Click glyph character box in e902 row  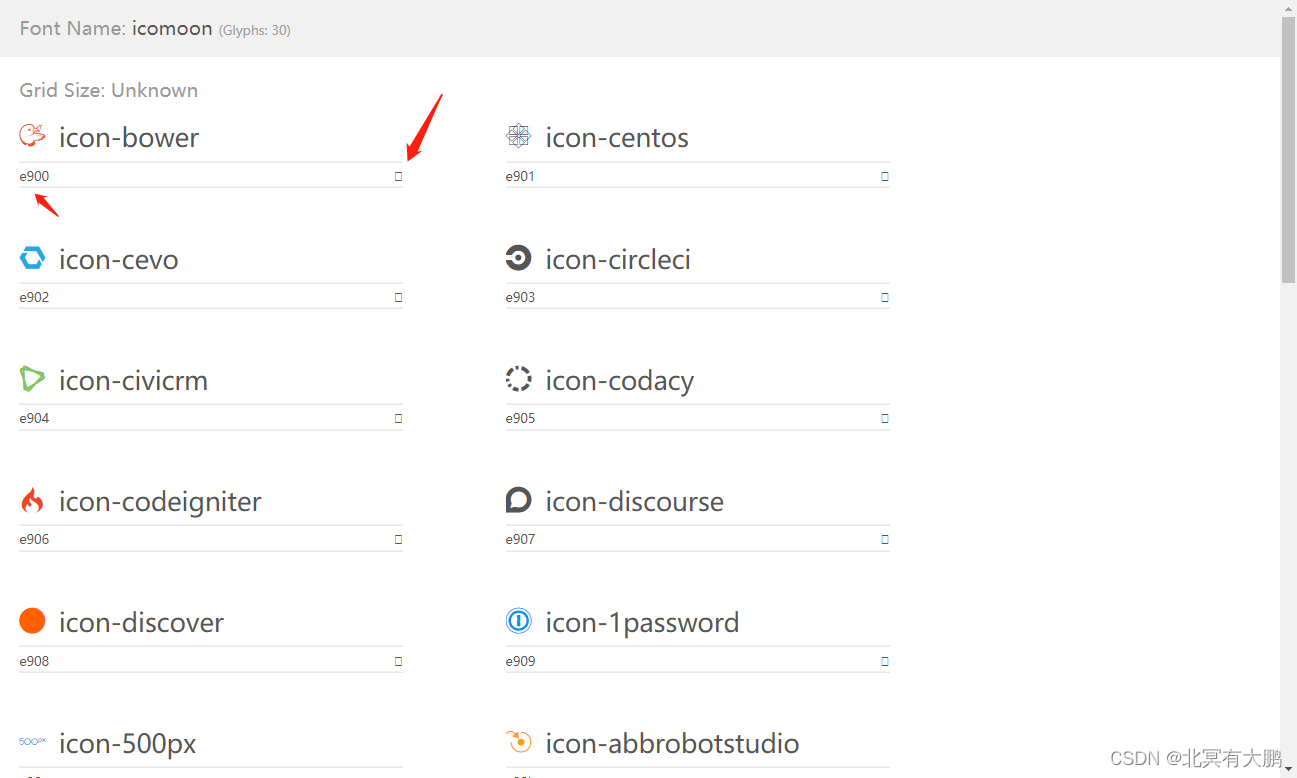(x=398, y=297)
